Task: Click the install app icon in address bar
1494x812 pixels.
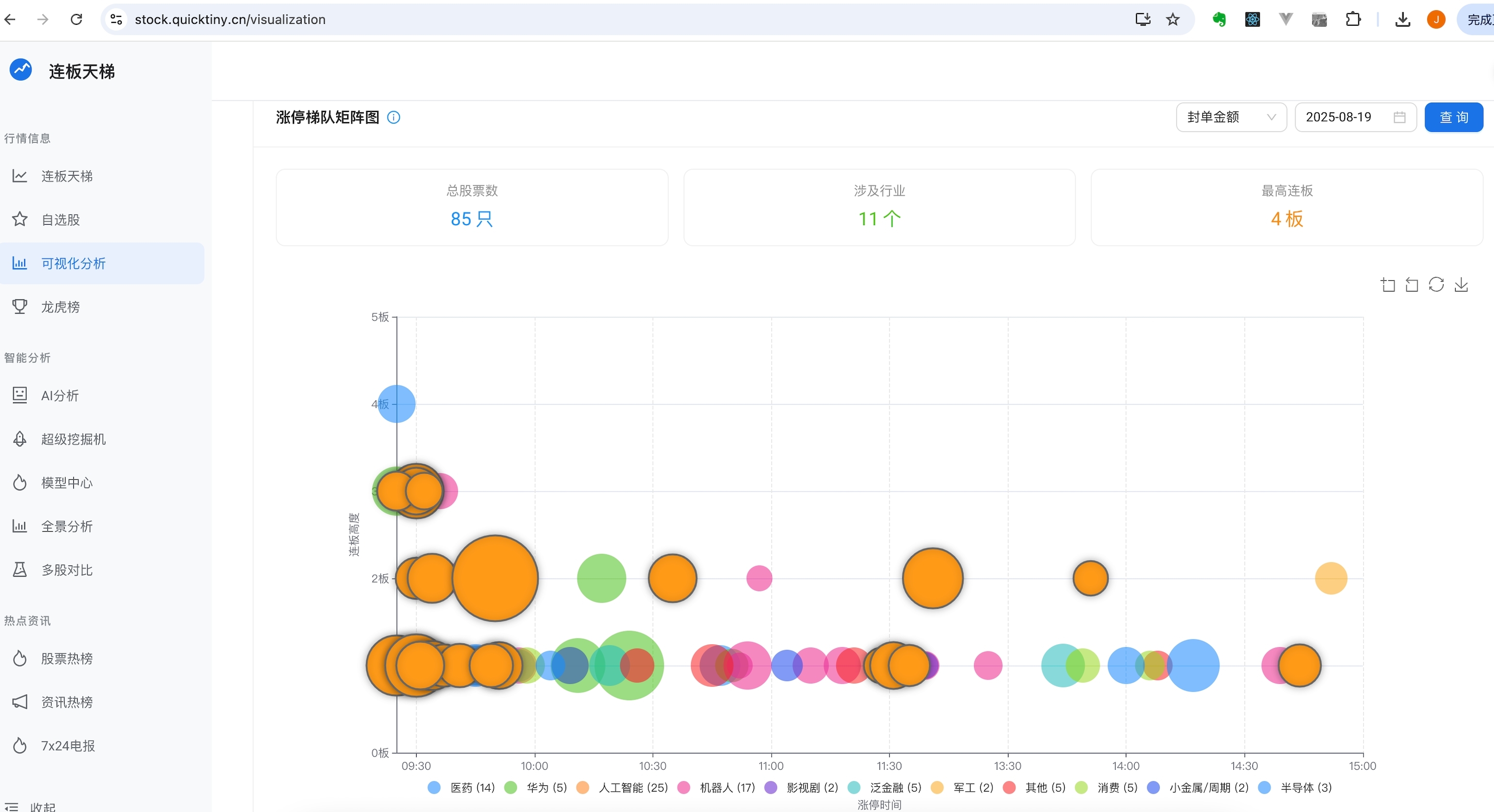Action: [x=1142, y=19]
